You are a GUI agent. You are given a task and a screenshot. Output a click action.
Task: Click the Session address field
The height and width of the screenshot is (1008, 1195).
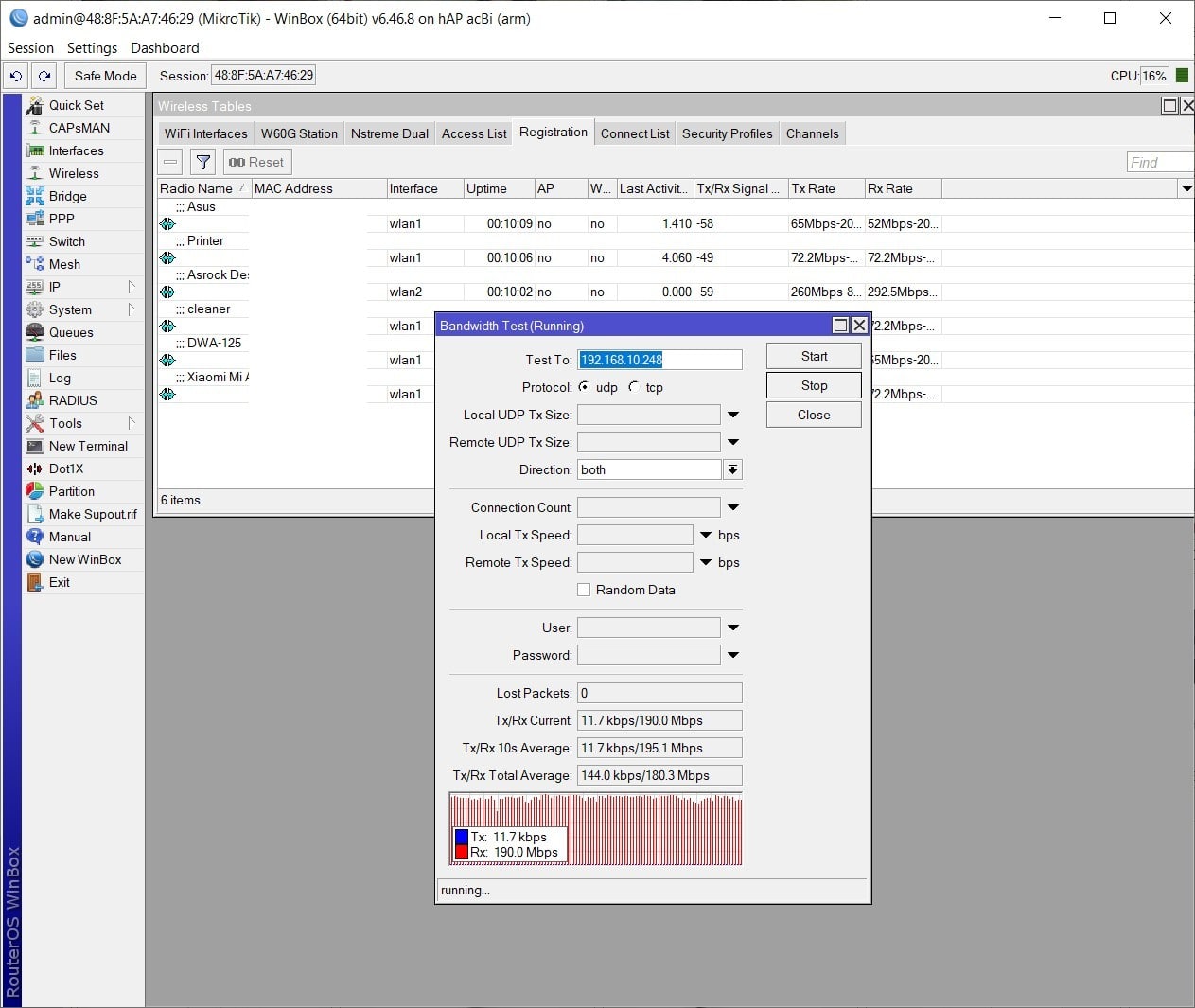pos(263,76)
